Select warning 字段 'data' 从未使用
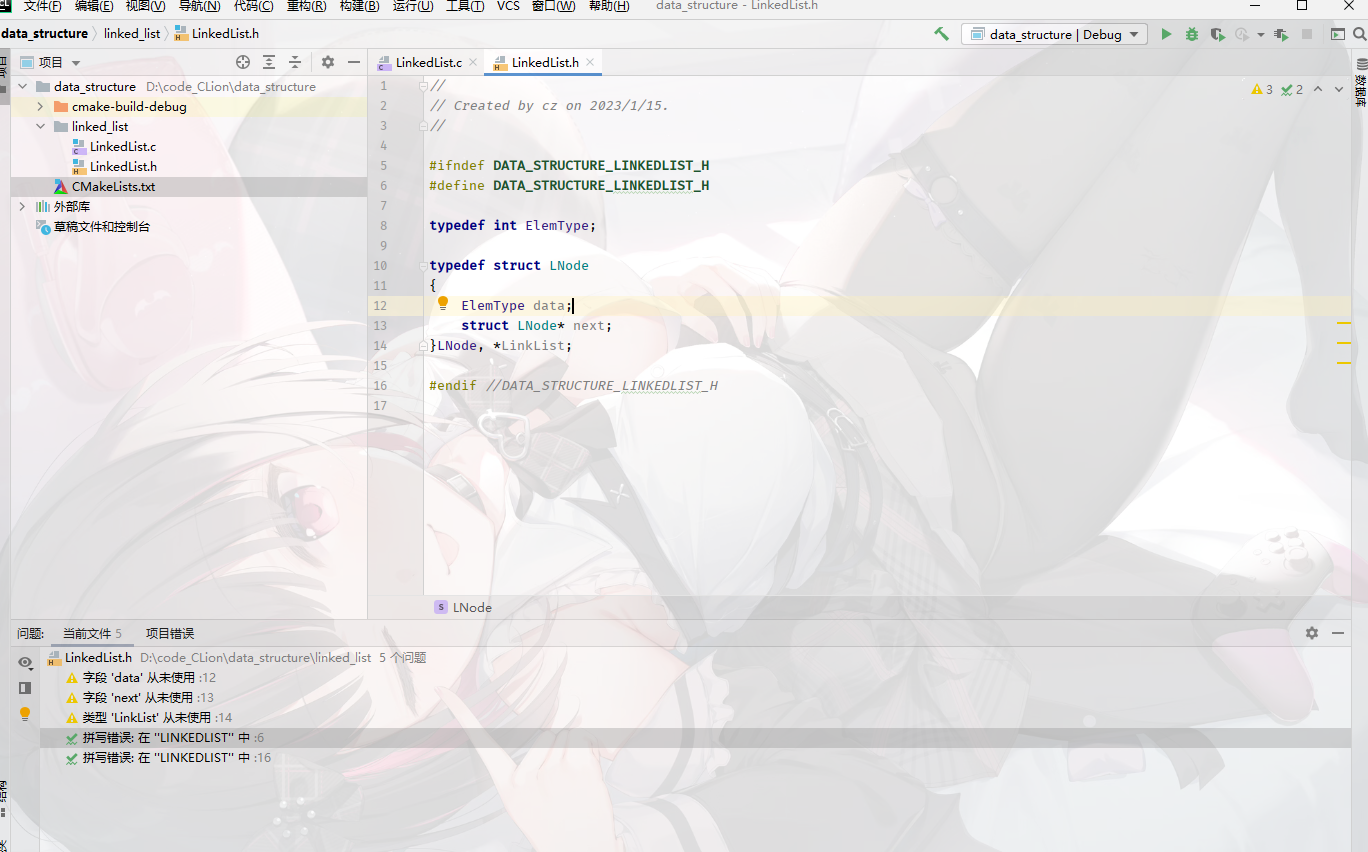 141,678
